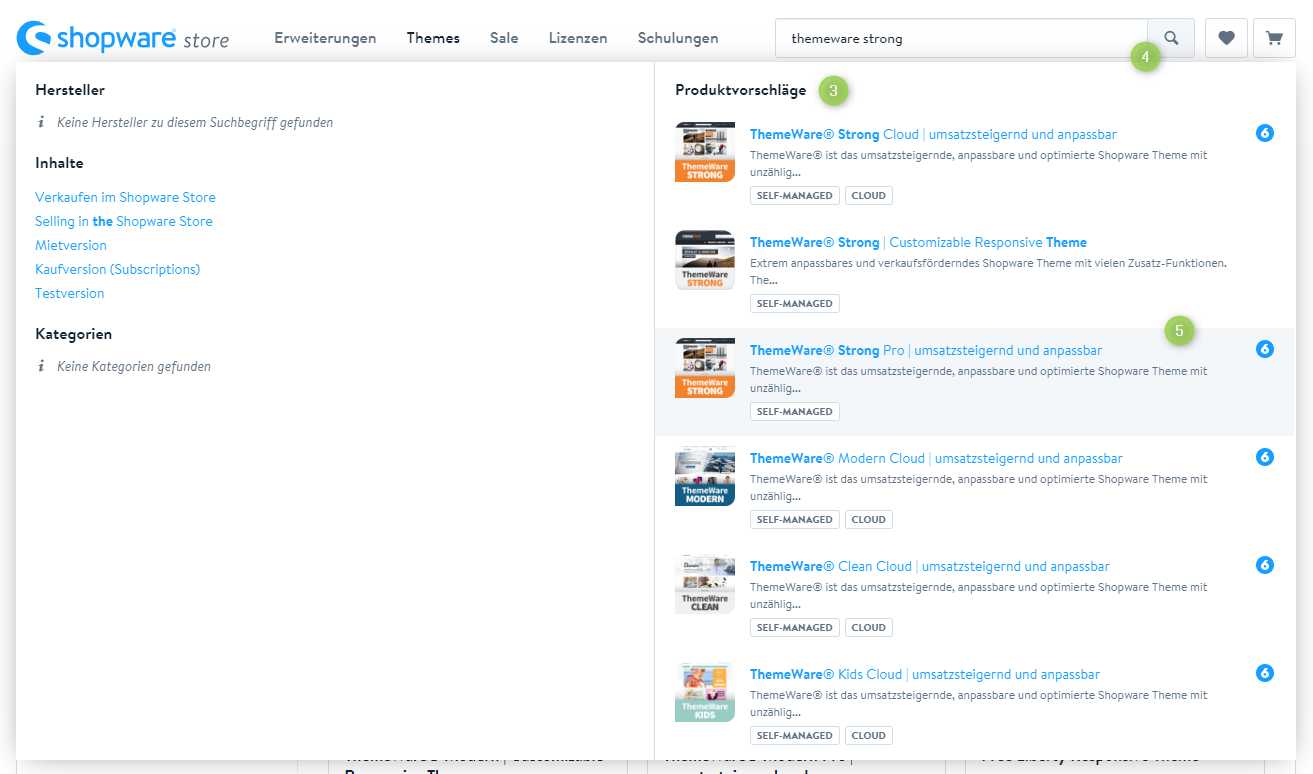Click SELF-MANAGED tag on ThemeWare Strong Cloud
1313x774 pixels.
click(x=795, y=196)
